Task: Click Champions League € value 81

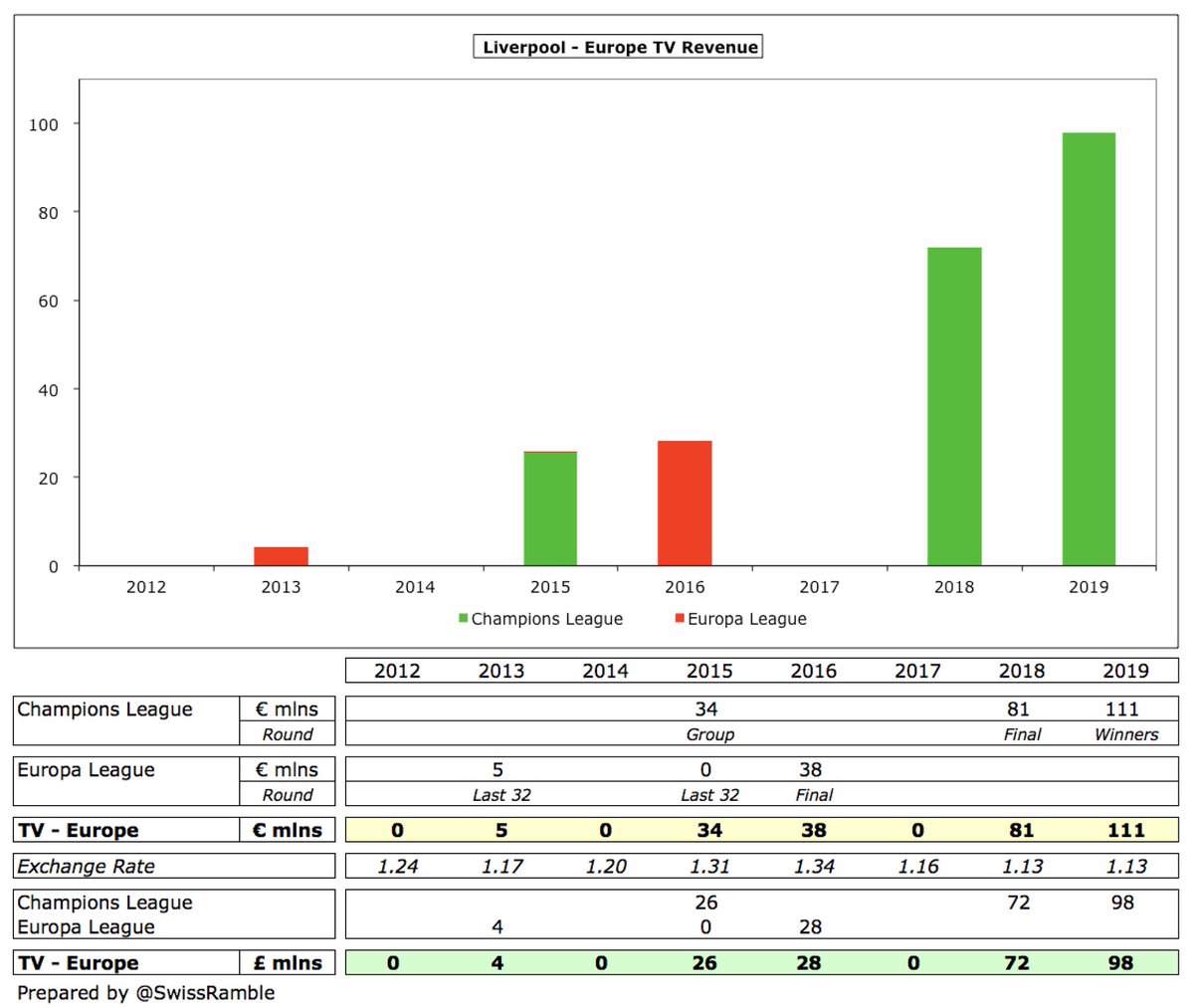Action: pyautogui.click(x=1018, y=709)
